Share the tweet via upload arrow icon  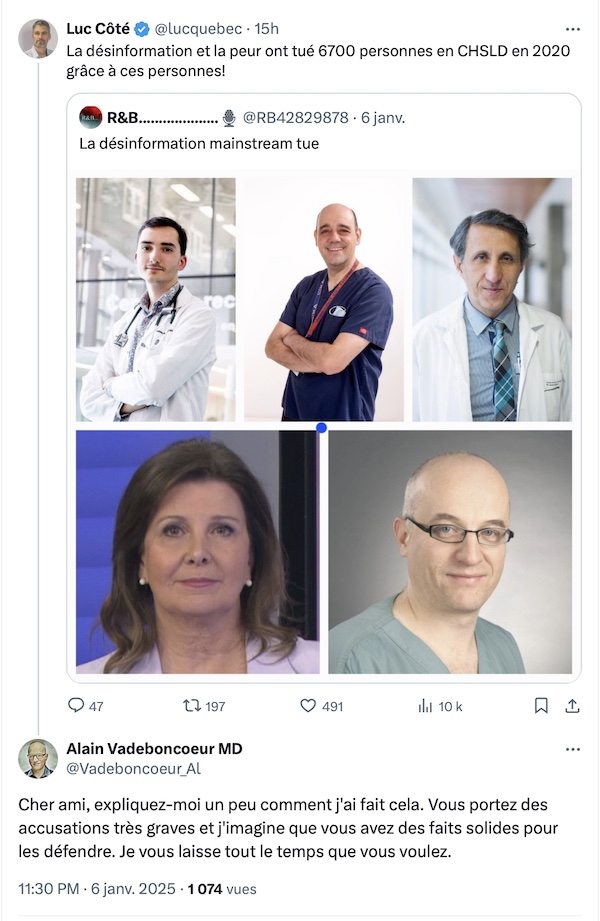(572, 705)
